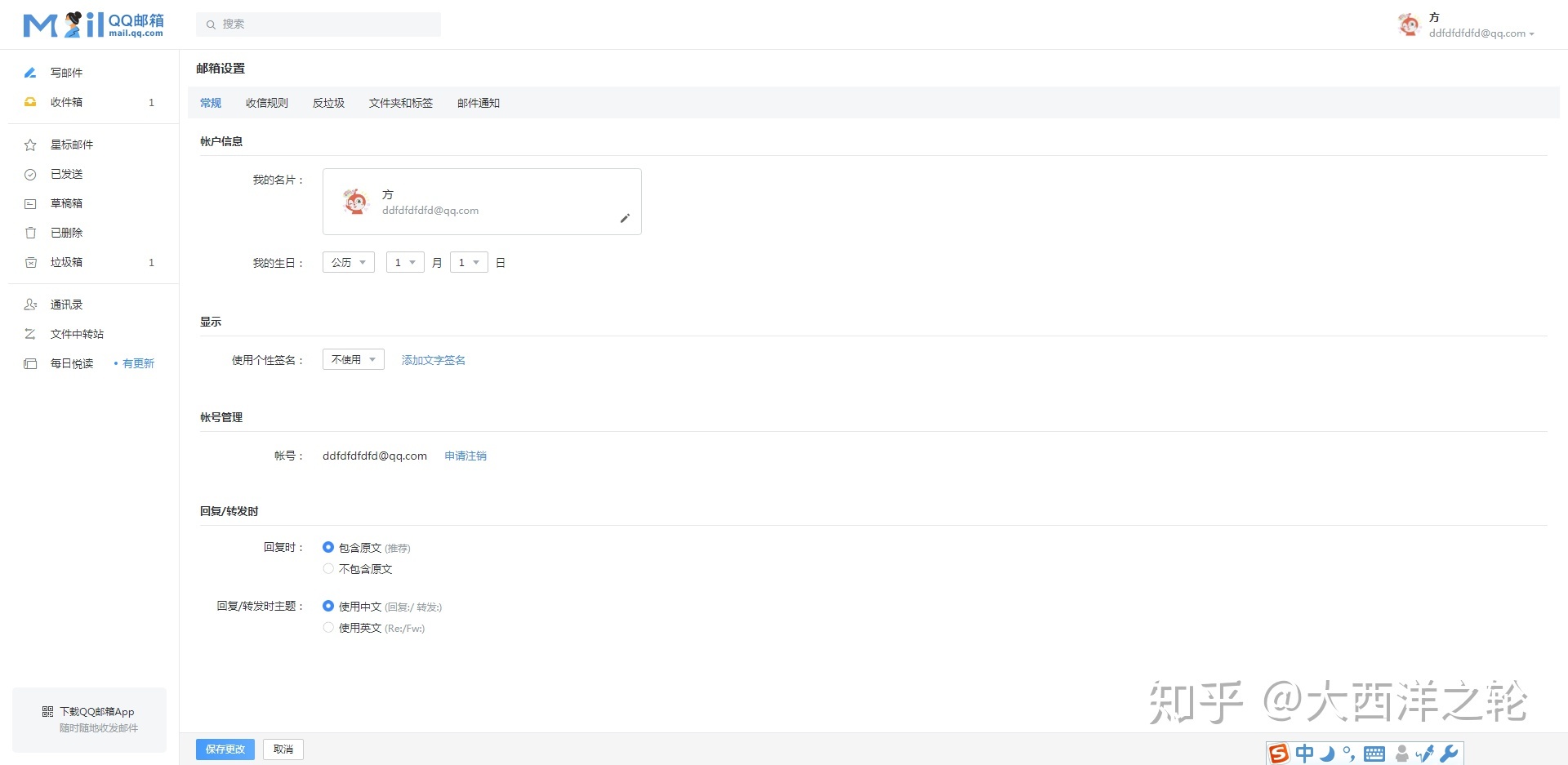
Task: Click the trash can icon beside 已删除
Action: (30, 233)
